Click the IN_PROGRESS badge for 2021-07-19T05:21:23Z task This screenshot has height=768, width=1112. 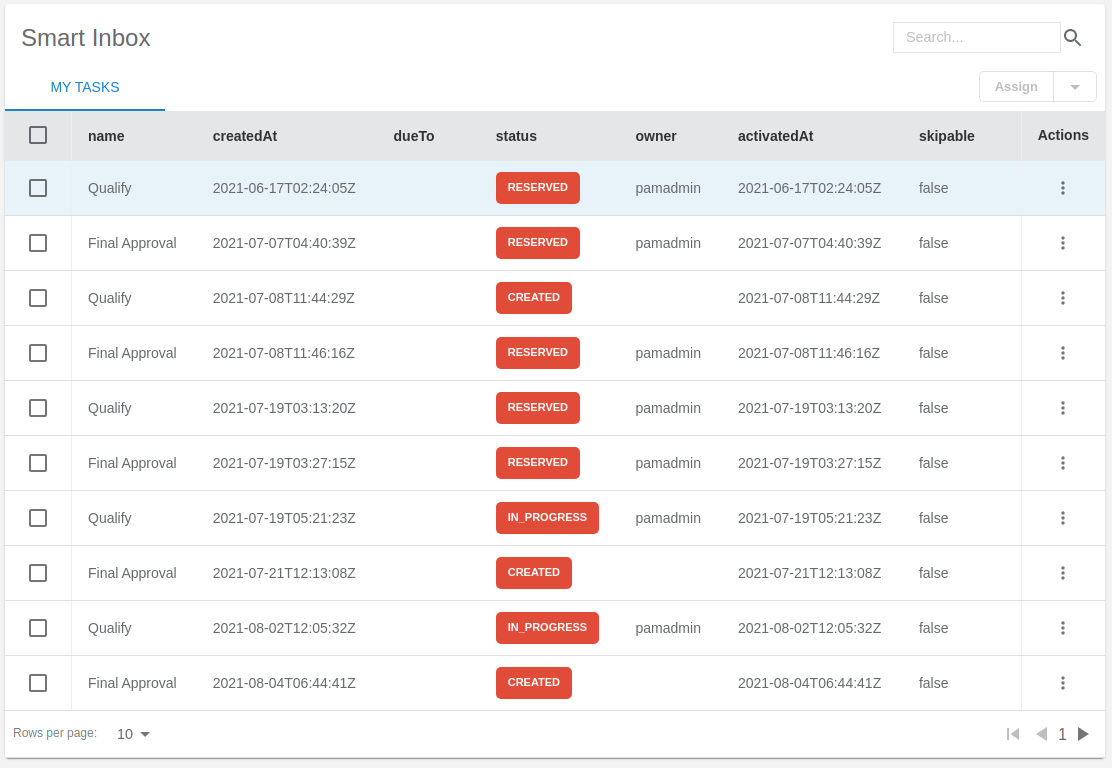tap(547, 518)
